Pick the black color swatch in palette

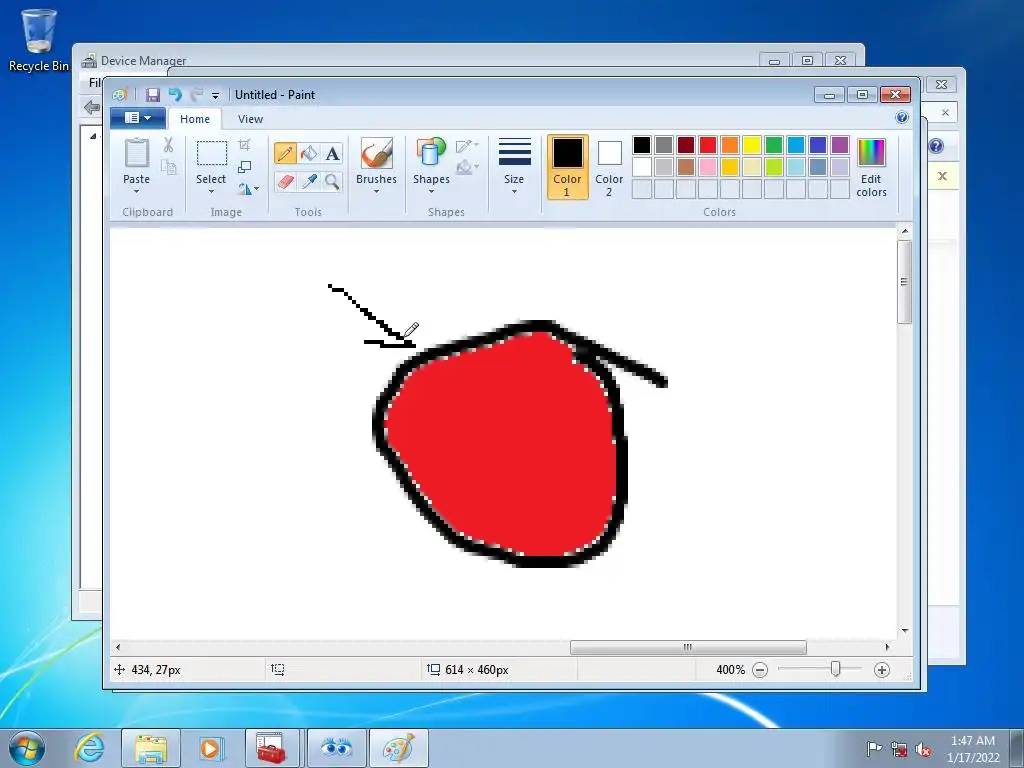642,145
